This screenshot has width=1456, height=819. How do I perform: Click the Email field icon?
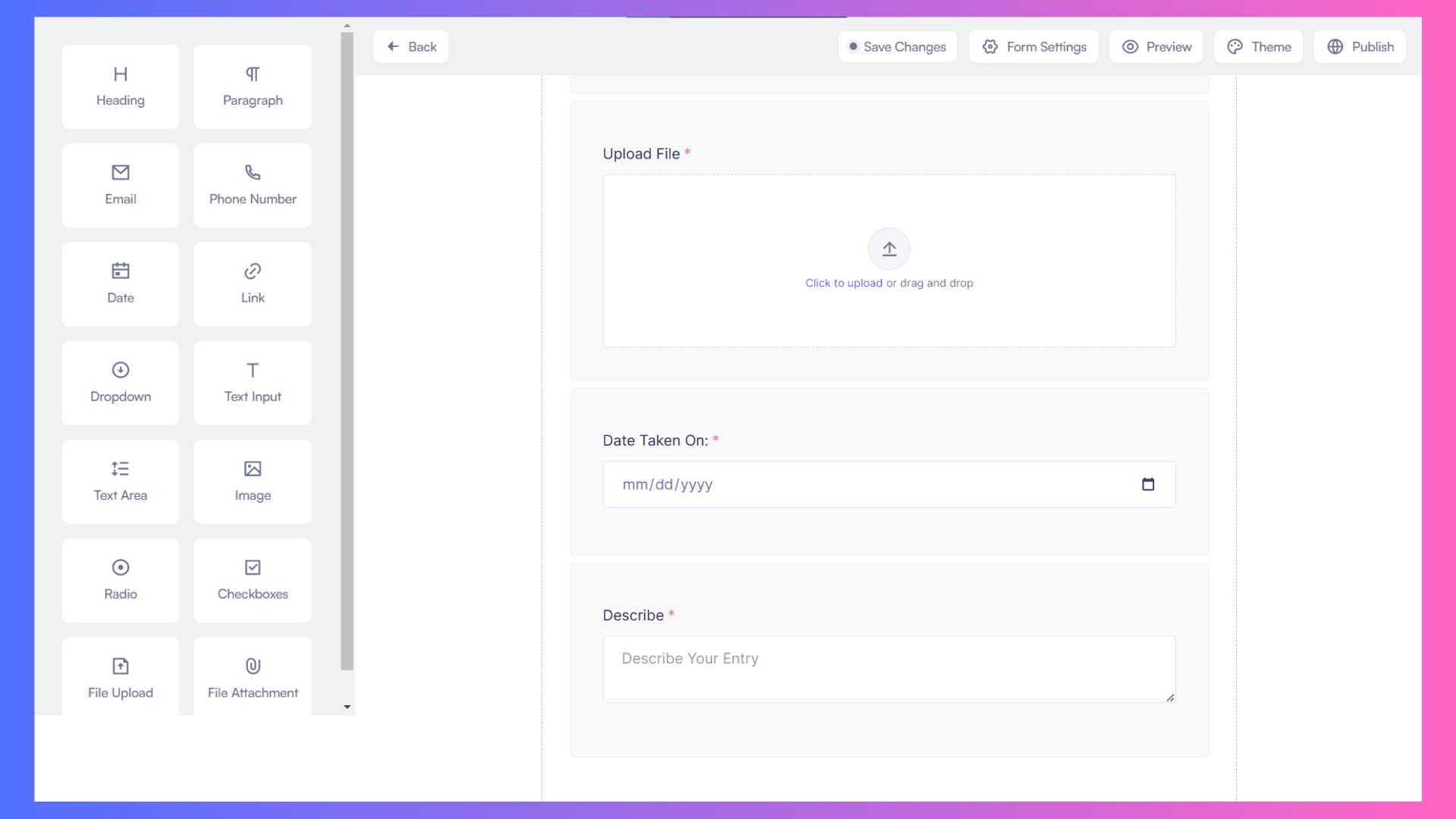[120, 172]
